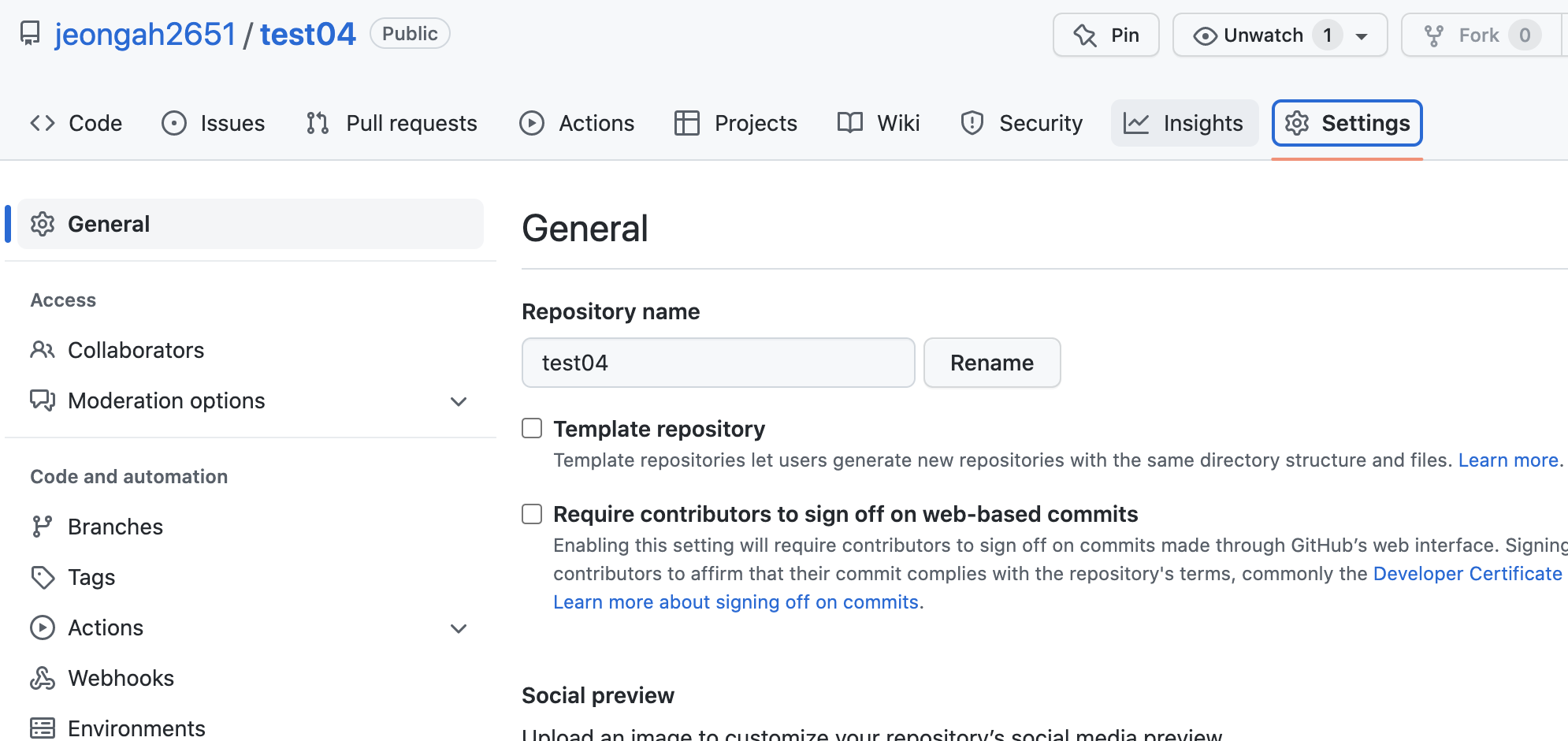Click the Rename button

pos(992,363)
